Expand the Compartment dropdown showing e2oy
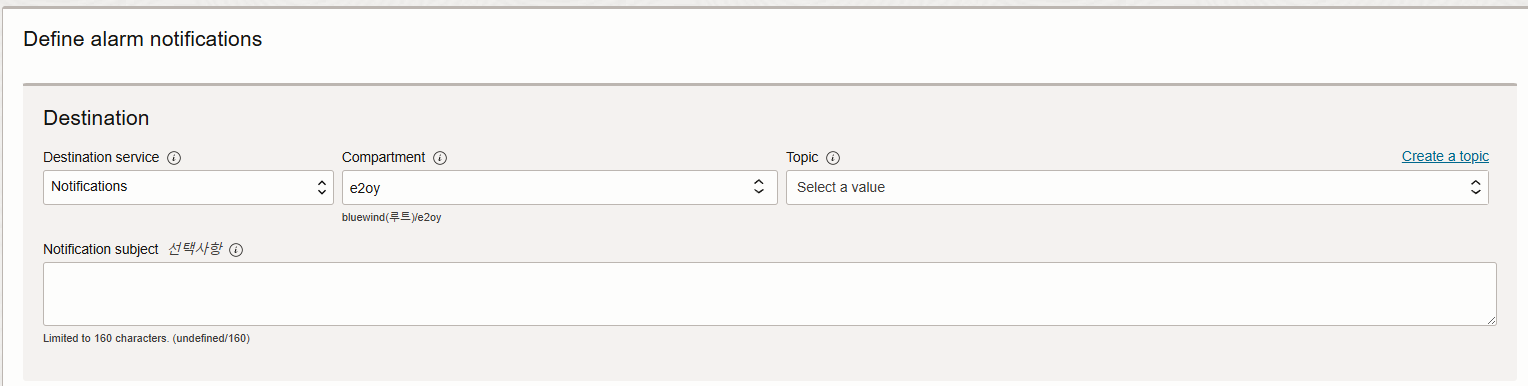The image size is (1528, 386). [559, 187]
